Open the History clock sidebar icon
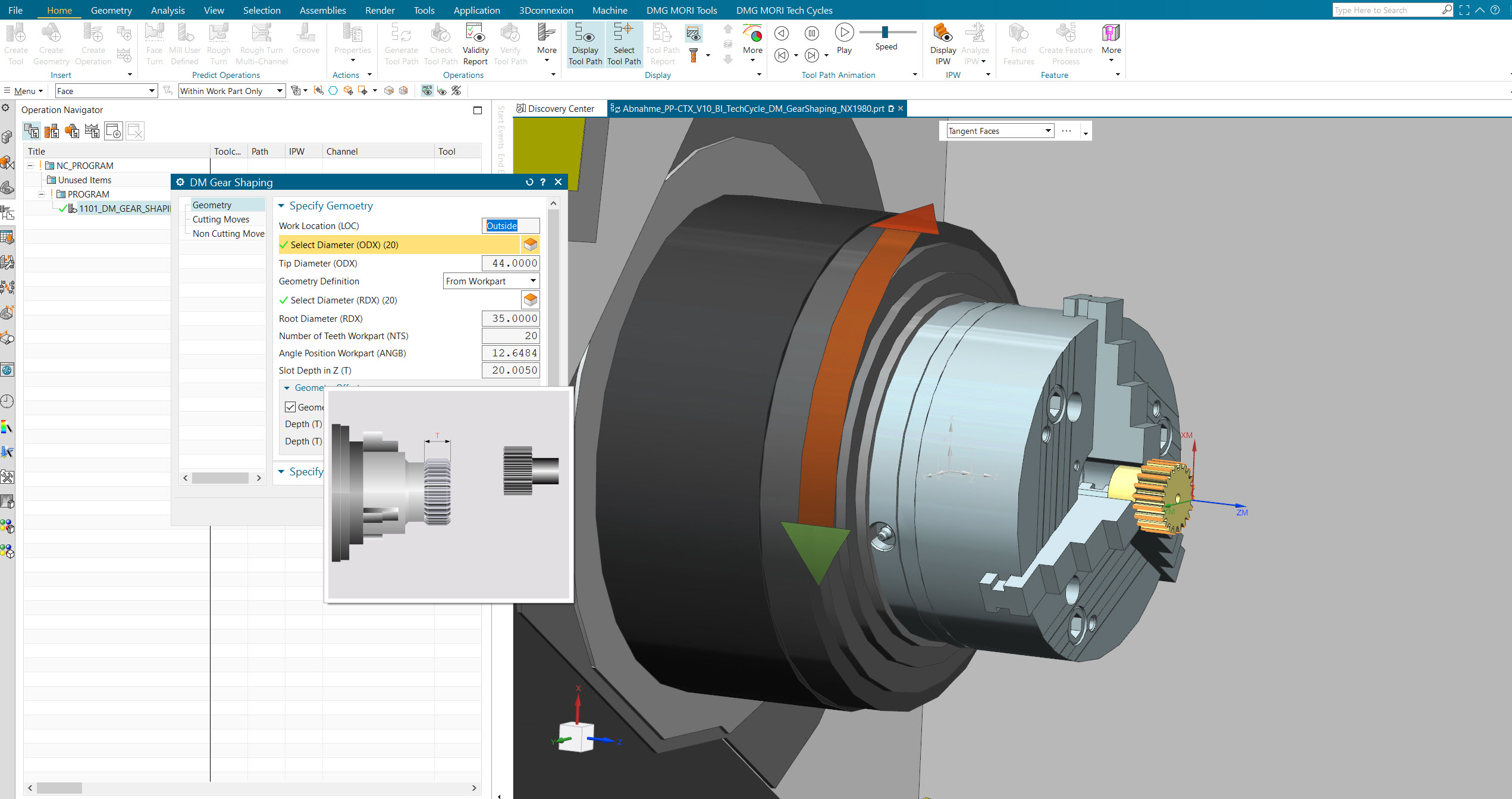This screenshot has height=799, width=1512. tap(7, 402)
